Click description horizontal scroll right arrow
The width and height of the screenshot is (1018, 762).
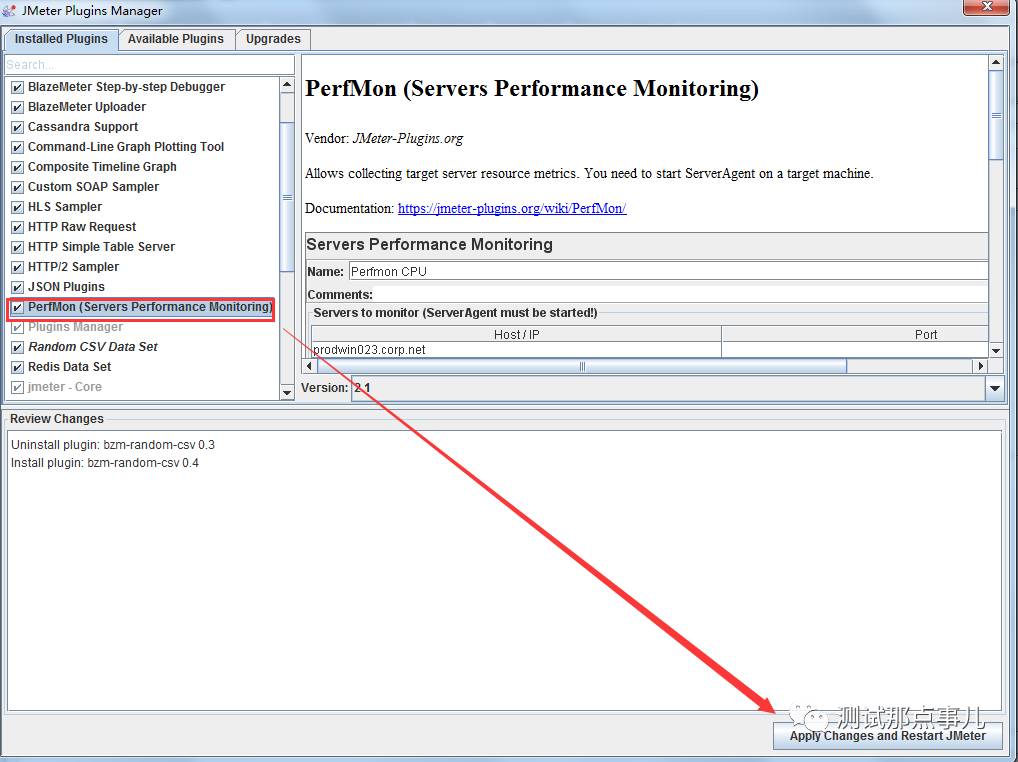tap(980, 366)
